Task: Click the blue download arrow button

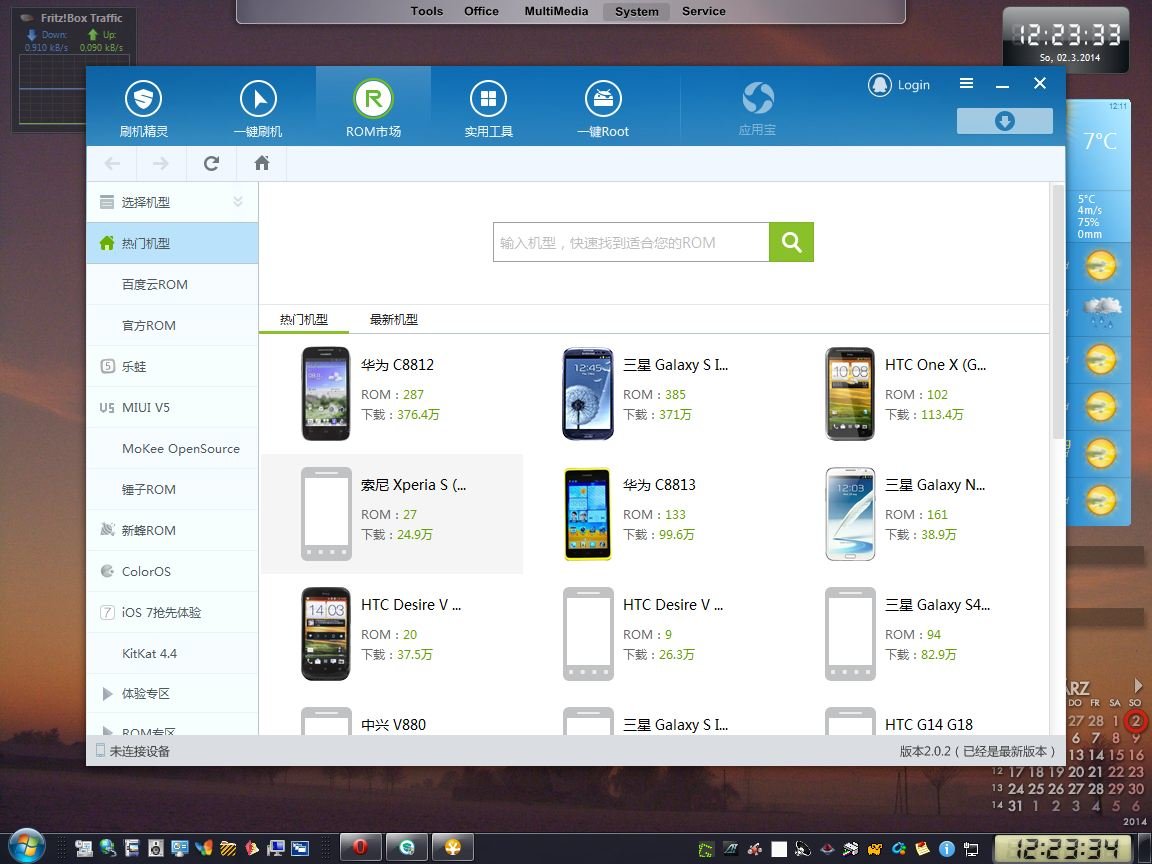Action: pos(1004,121)
